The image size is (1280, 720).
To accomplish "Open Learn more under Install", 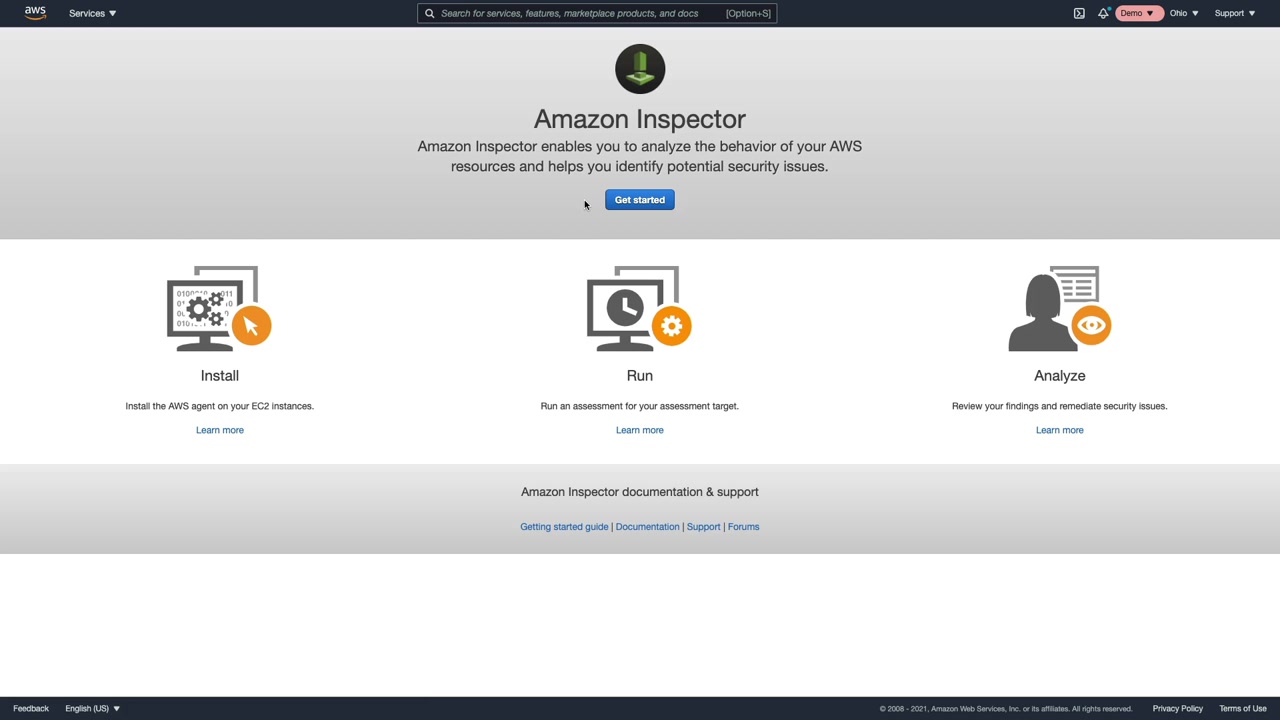I will coord(220,430).
